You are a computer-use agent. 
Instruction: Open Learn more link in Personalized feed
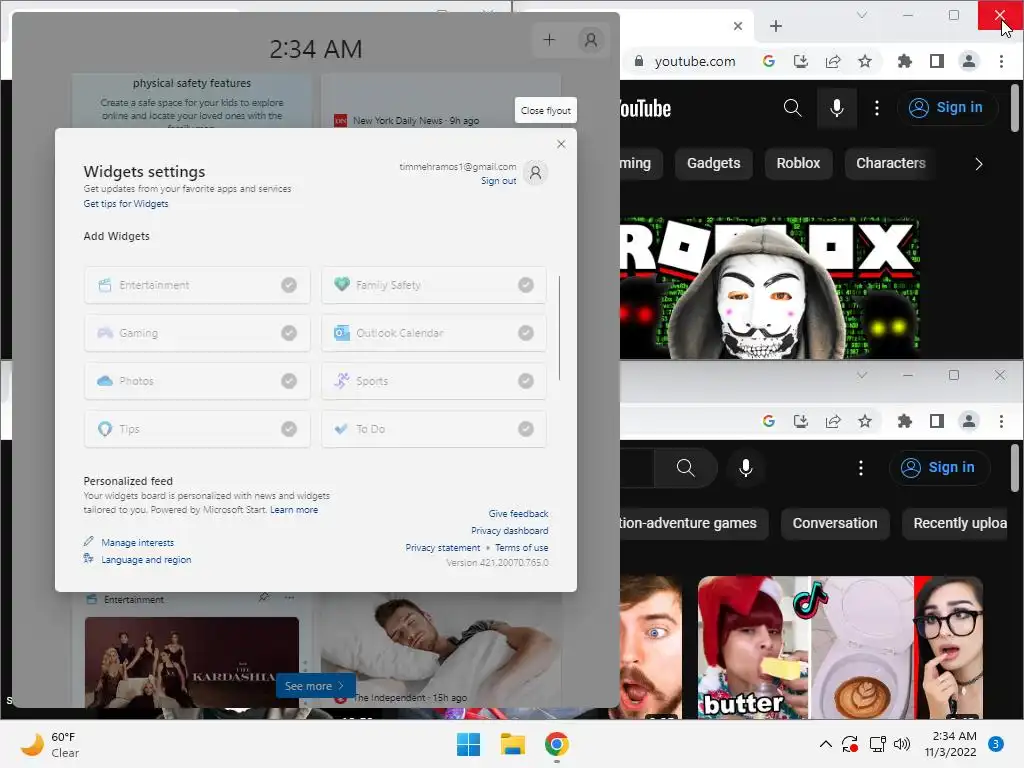pos(294,510)
